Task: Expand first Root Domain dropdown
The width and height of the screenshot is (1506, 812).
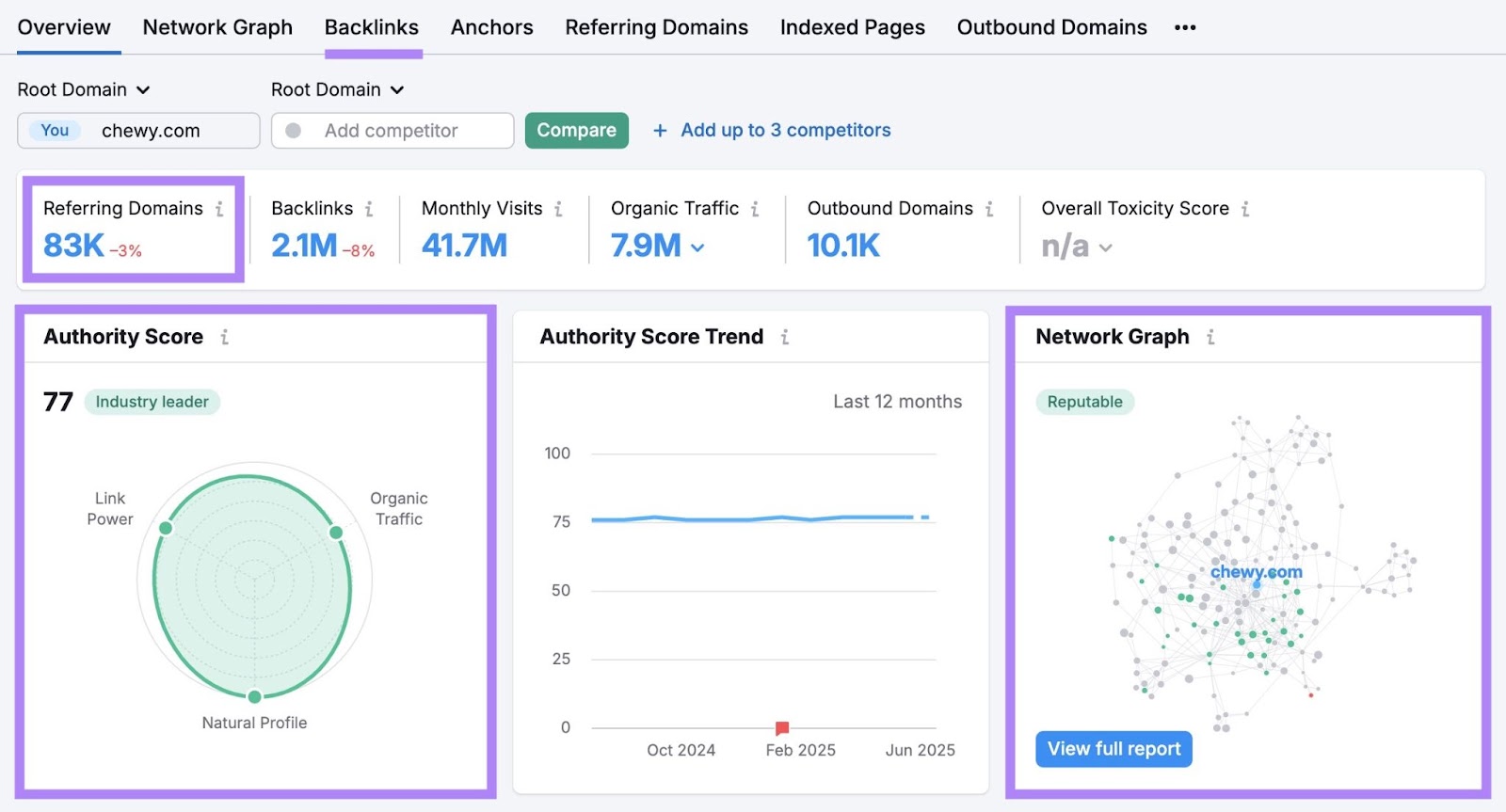Action: [84, 90]
